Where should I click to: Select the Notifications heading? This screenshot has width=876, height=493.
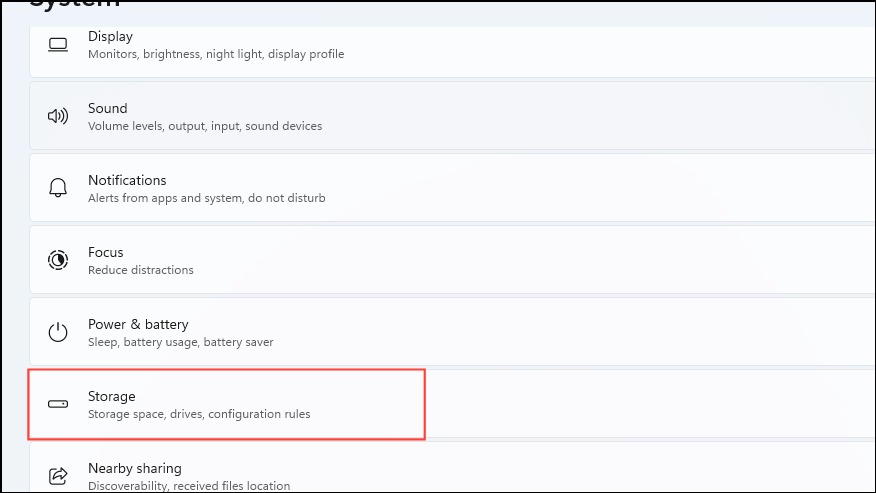pyautogui.click(x=127, y=180)
